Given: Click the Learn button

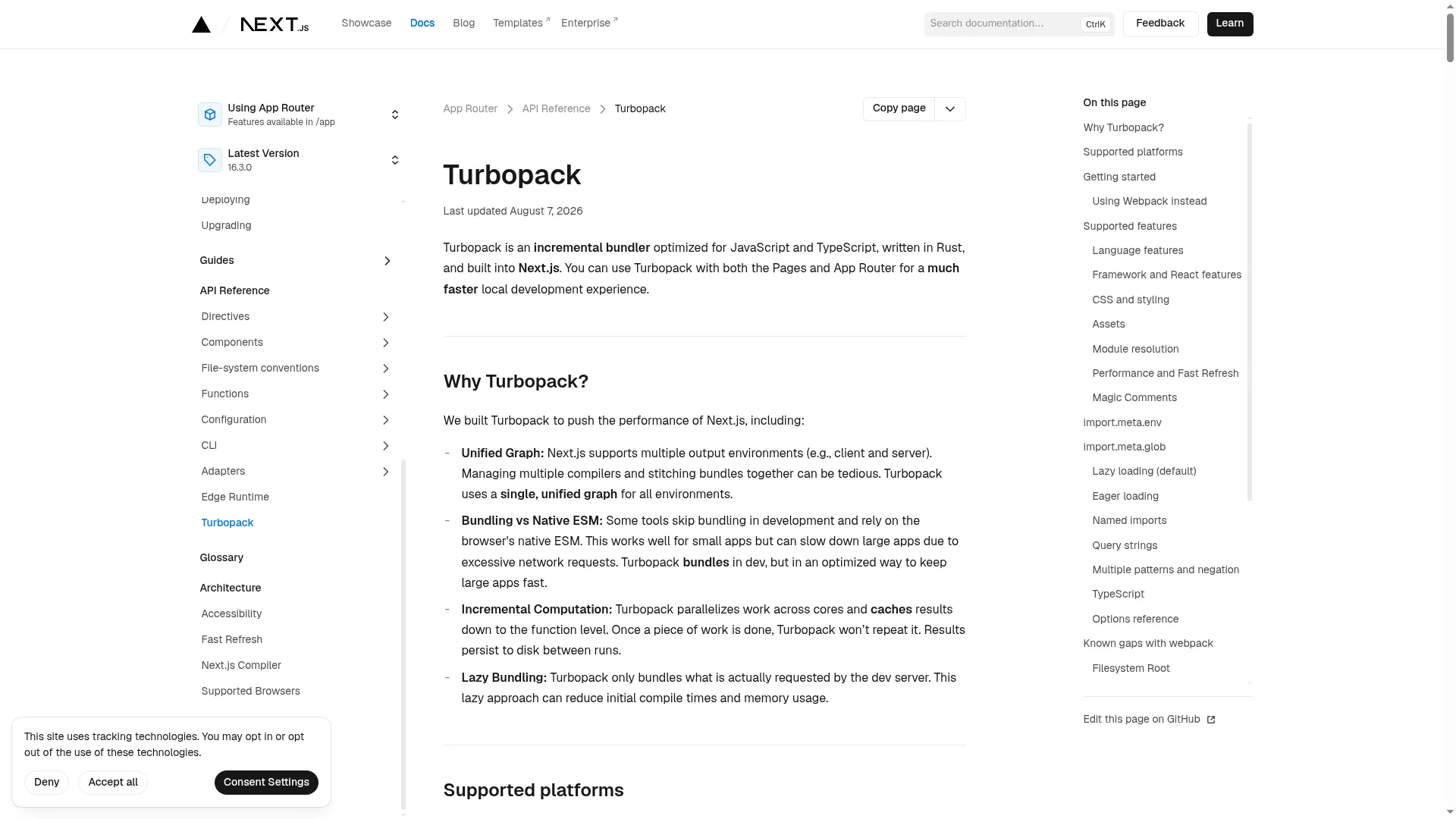Looking at the screenshot, I should (x=1230, y=24).
